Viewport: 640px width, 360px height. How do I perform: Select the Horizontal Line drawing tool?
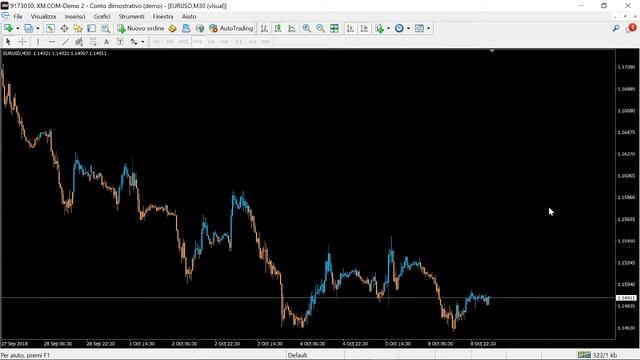pyautogui.click(x=52, y=42)
